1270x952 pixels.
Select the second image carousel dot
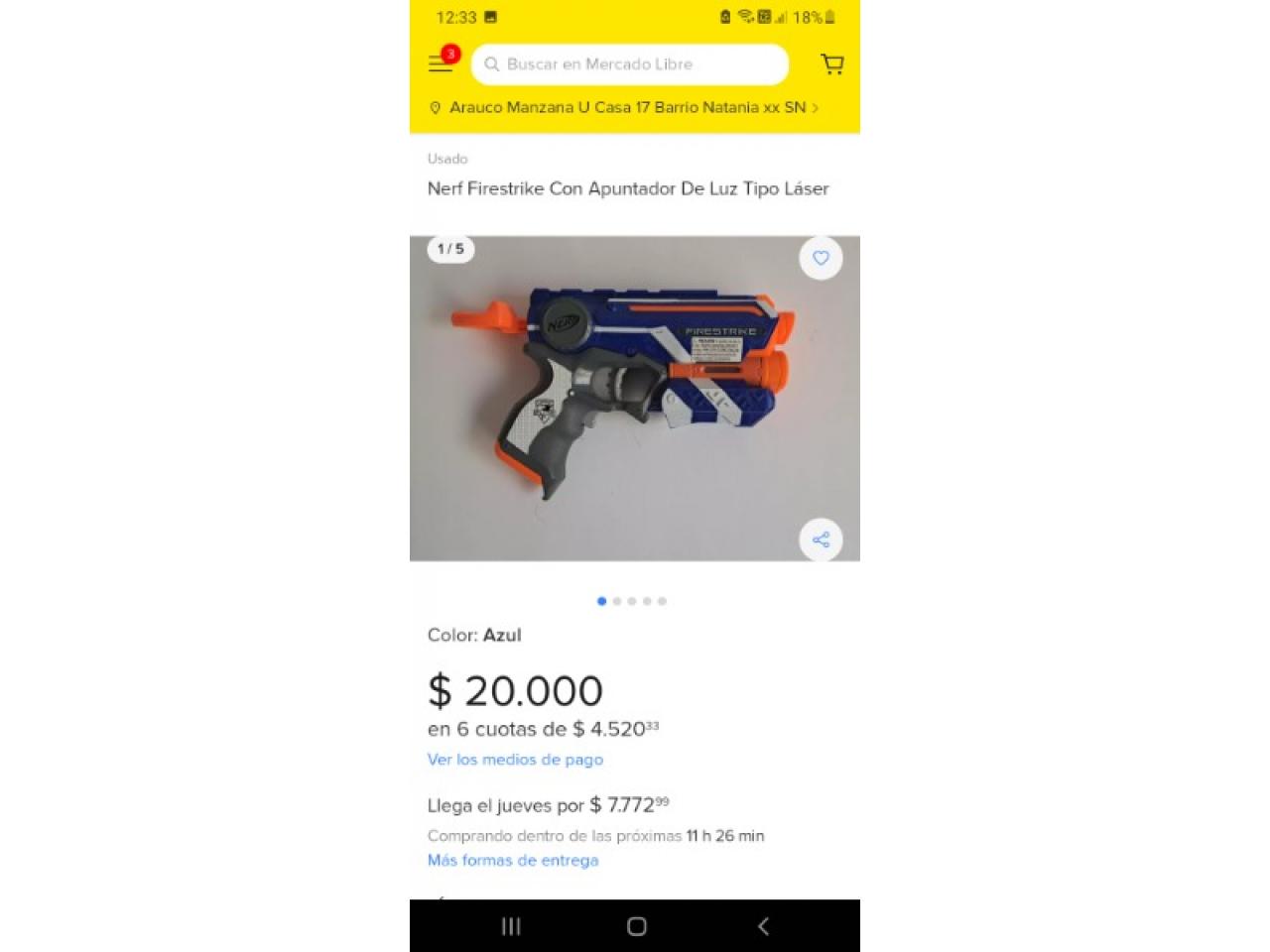pyautogui.click(x=617, y=601)
